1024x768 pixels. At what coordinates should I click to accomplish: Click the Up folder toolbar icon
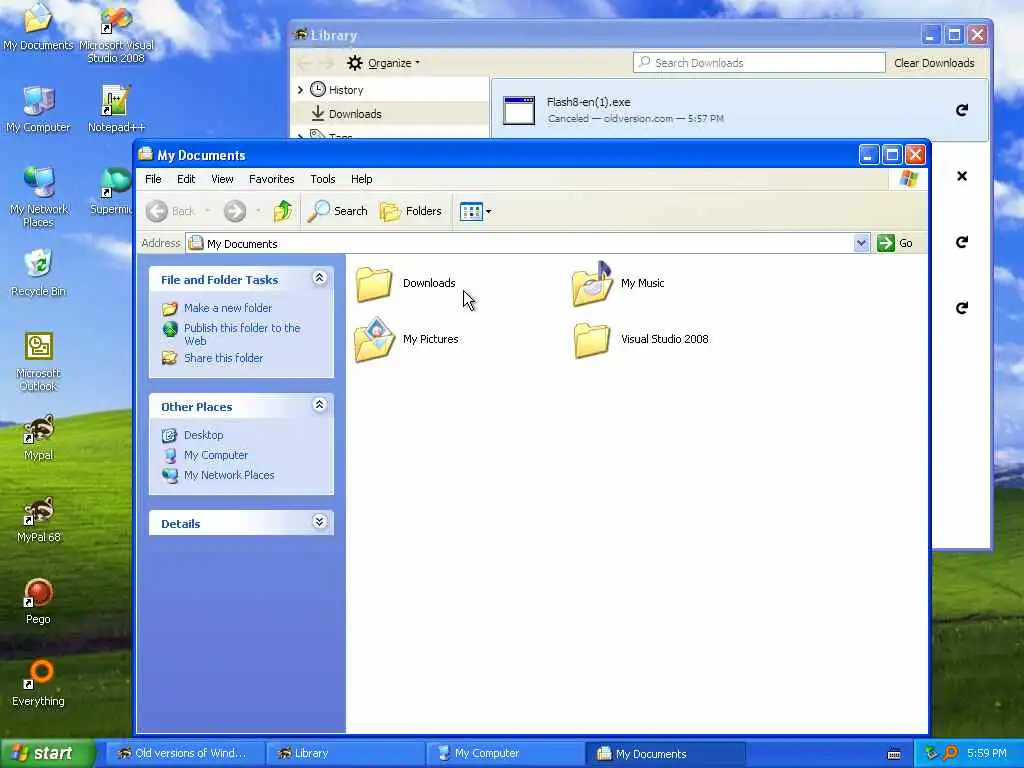(x=283, y=211)
